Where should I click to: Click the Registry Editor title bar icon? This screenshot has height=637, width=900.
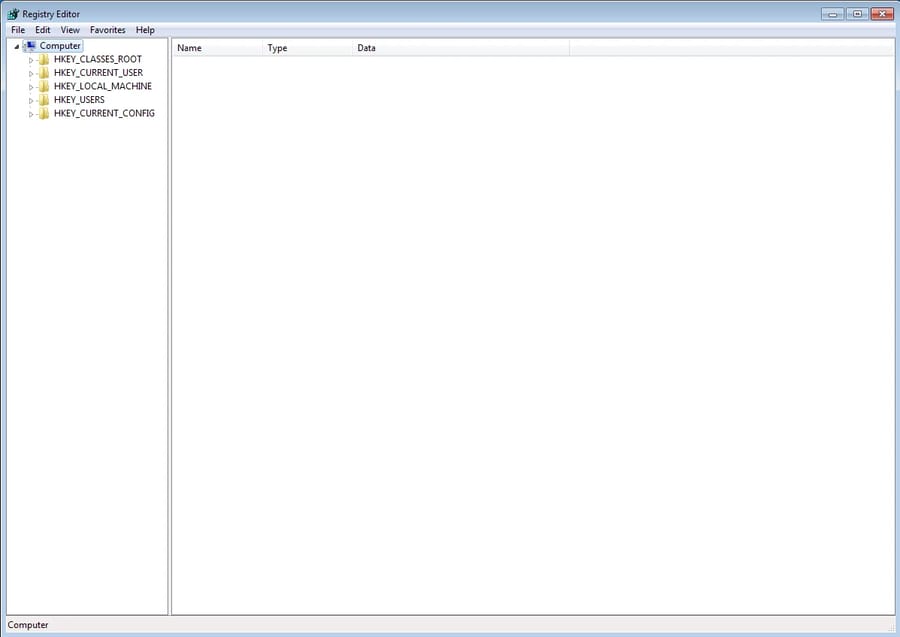13,14
